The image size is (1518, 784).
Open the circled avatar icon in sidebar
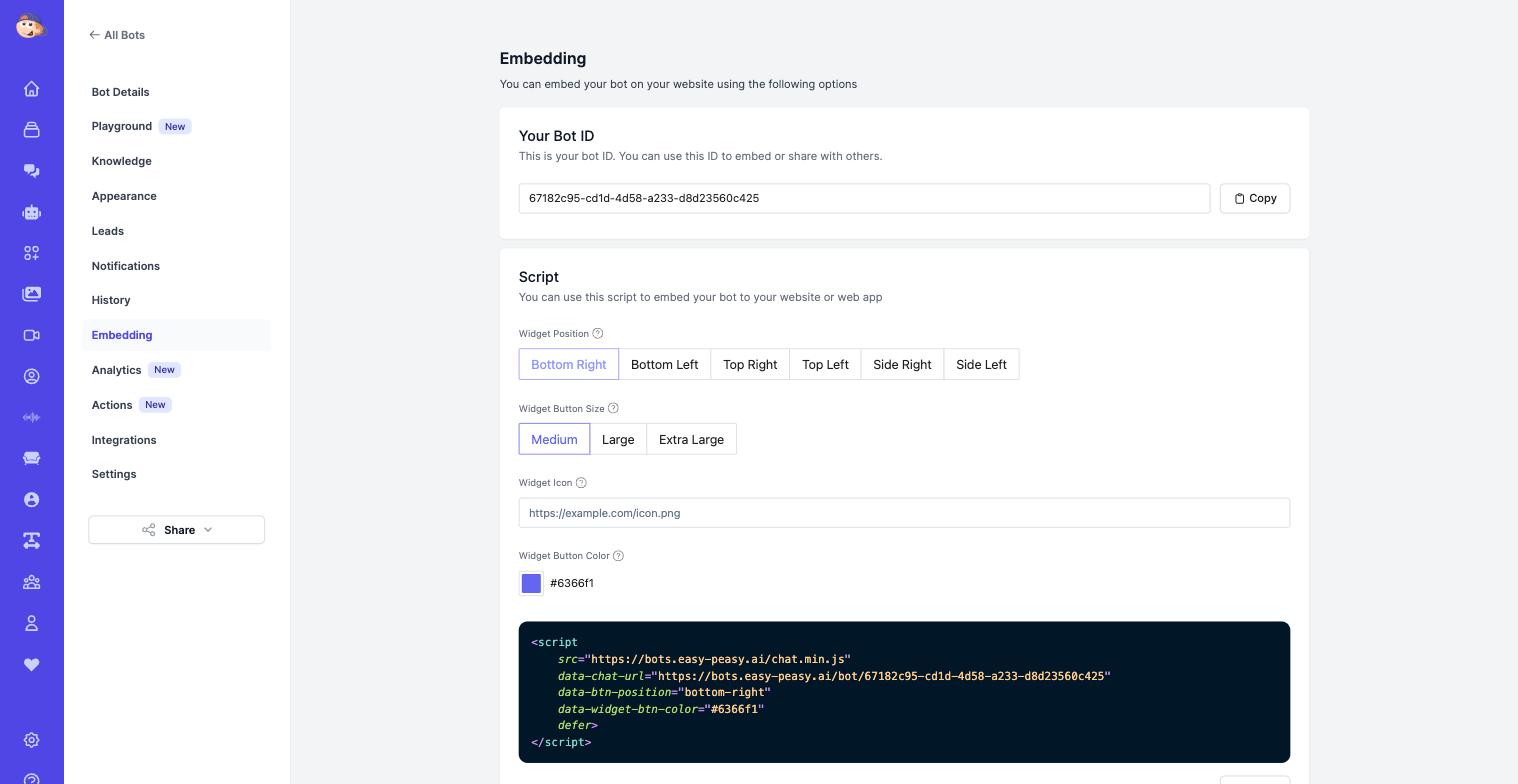pyautogui.click(x=31, y=376)
